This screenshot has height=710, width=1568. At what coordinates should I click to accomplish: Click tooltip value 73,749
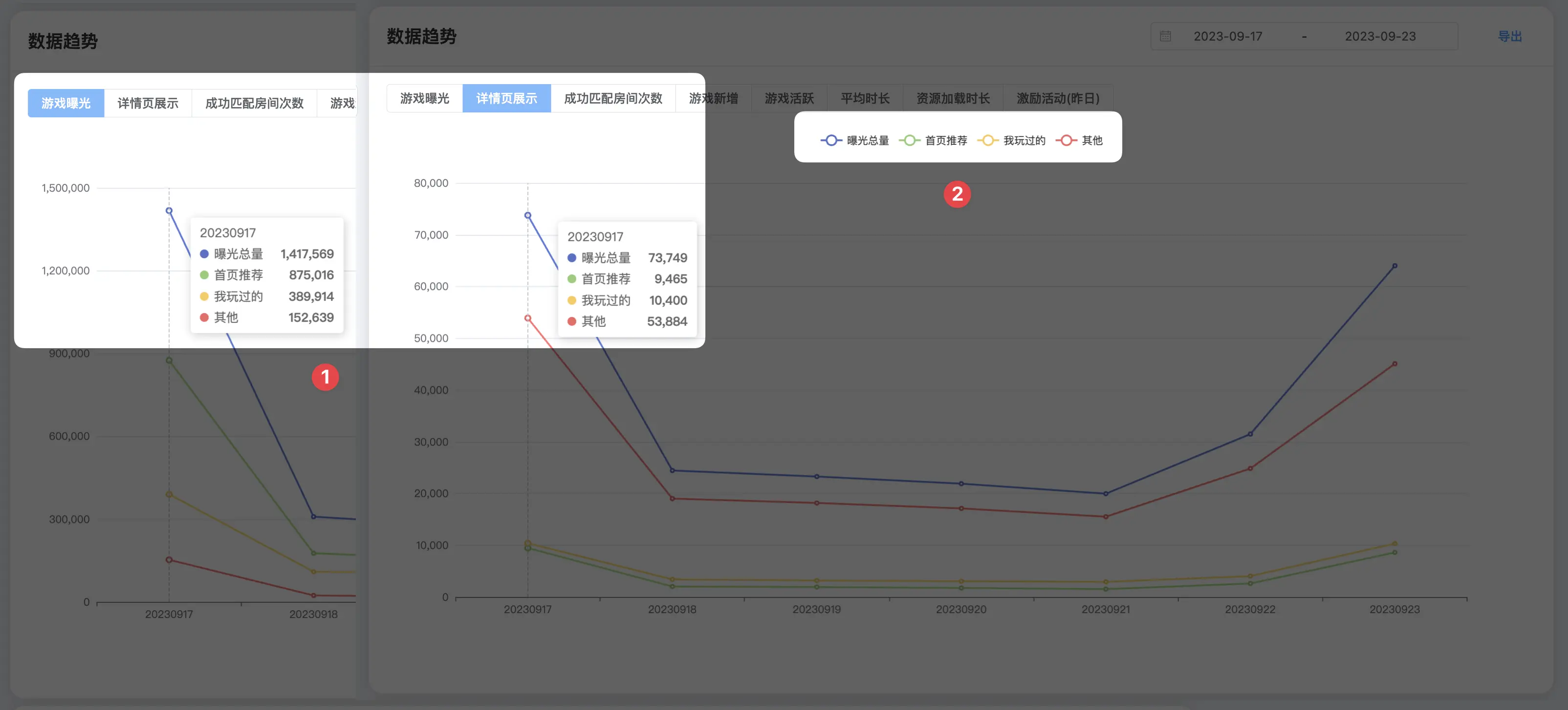[668, 258]
